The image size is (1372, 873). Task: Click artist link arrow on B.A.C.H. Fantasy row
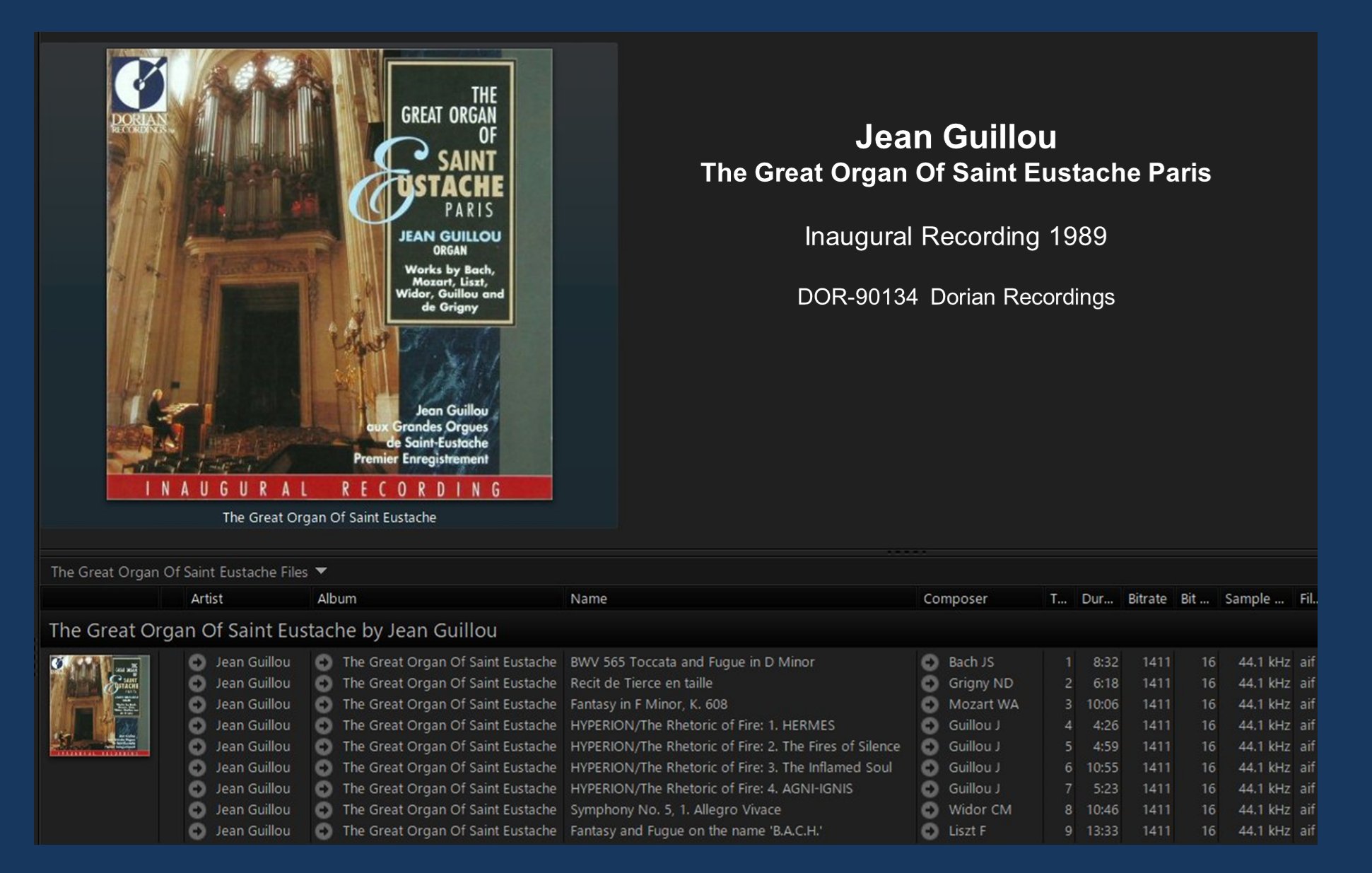pos(197,831)
